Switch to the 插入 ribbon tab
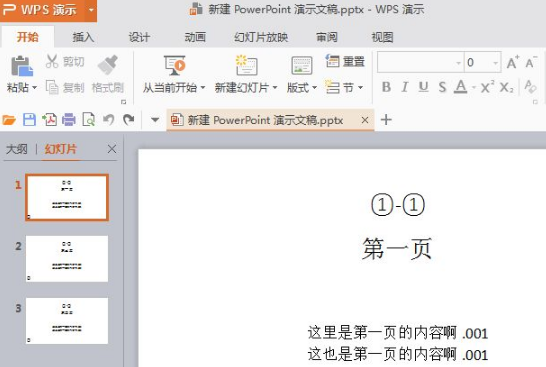The height and width of the screenshot is (367, 546). click(x=83, y=37)
